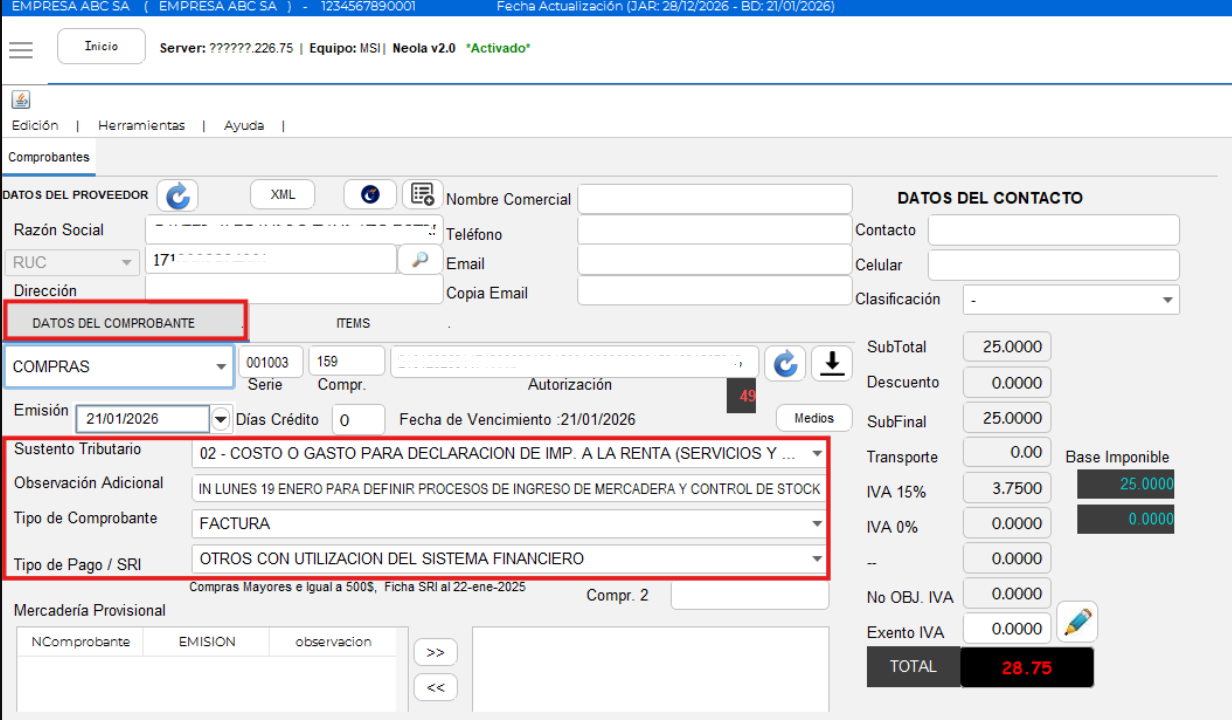Expand the COMPRAS document type dropdown
The height and width of the screenshot is (720, 1232).
pyautogui.click(x=221, y=367)
